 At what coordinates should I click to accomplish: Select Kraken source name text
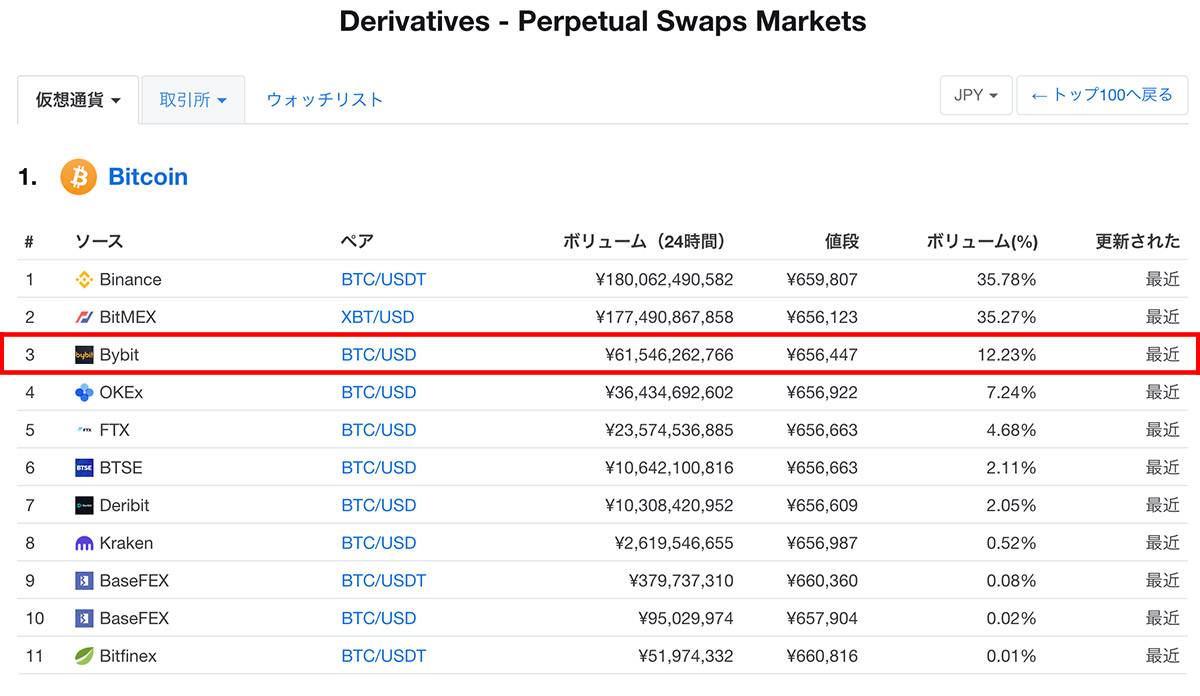[126, 543]
